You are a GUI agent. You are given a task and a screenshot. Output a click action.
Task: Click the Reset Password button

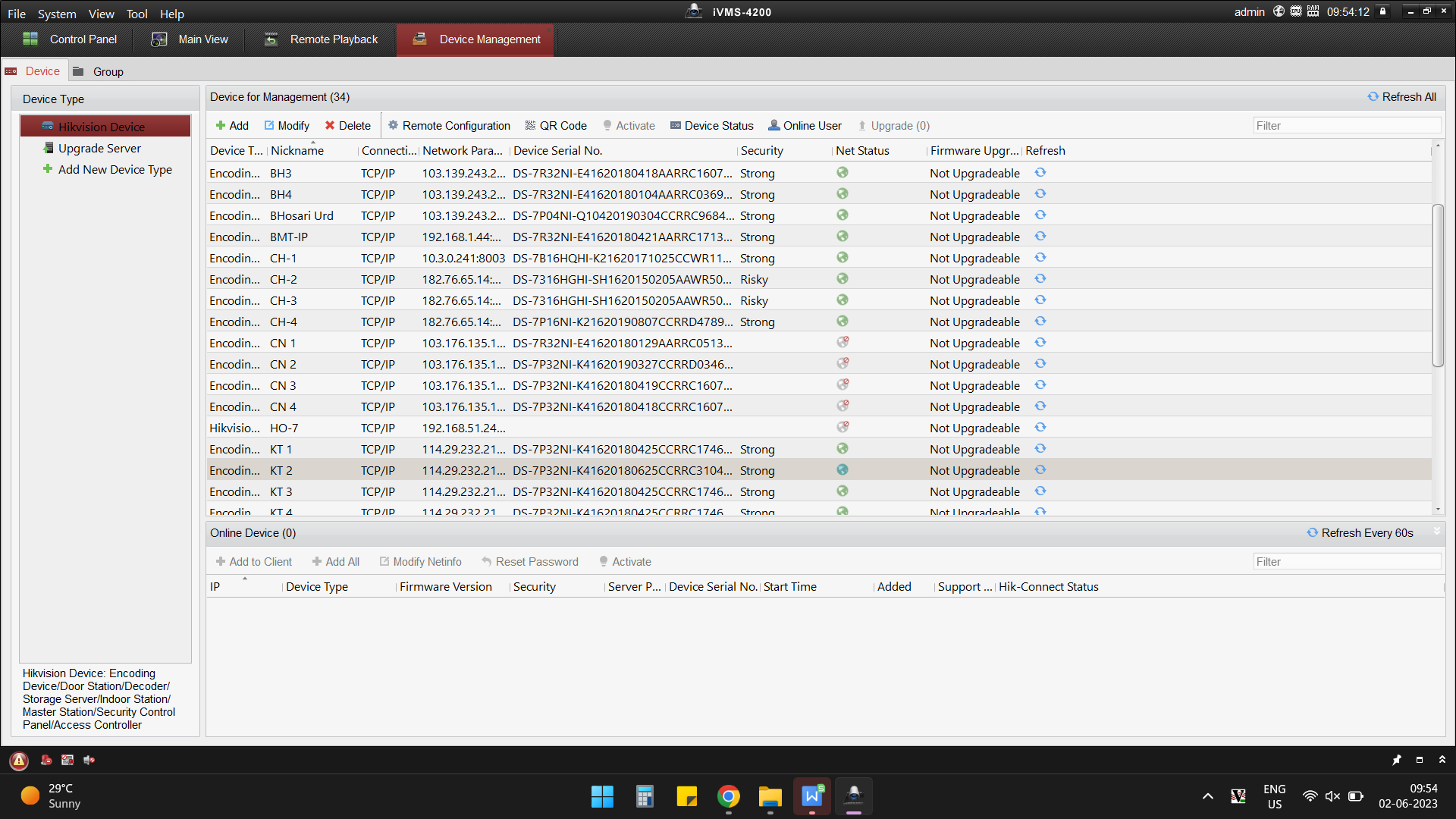530,562
